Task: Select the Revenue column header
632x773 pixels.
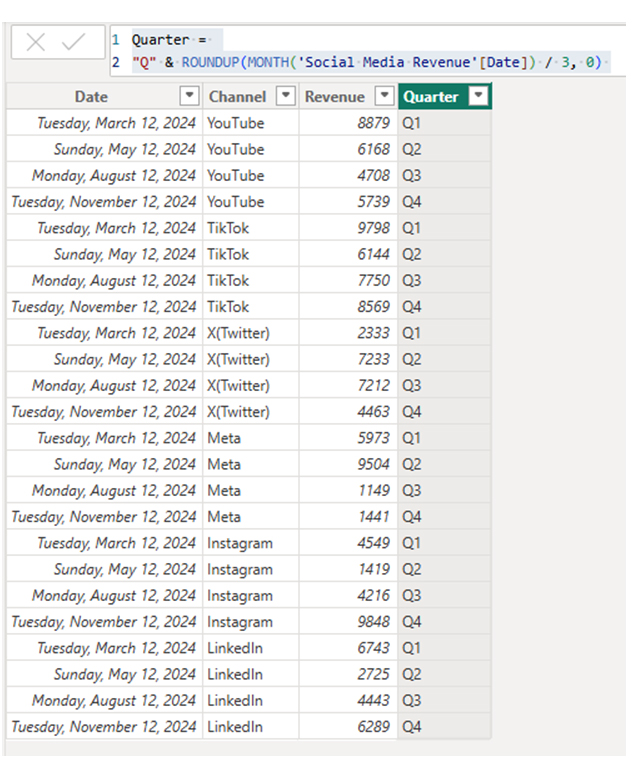Action: tap(335, 97)
